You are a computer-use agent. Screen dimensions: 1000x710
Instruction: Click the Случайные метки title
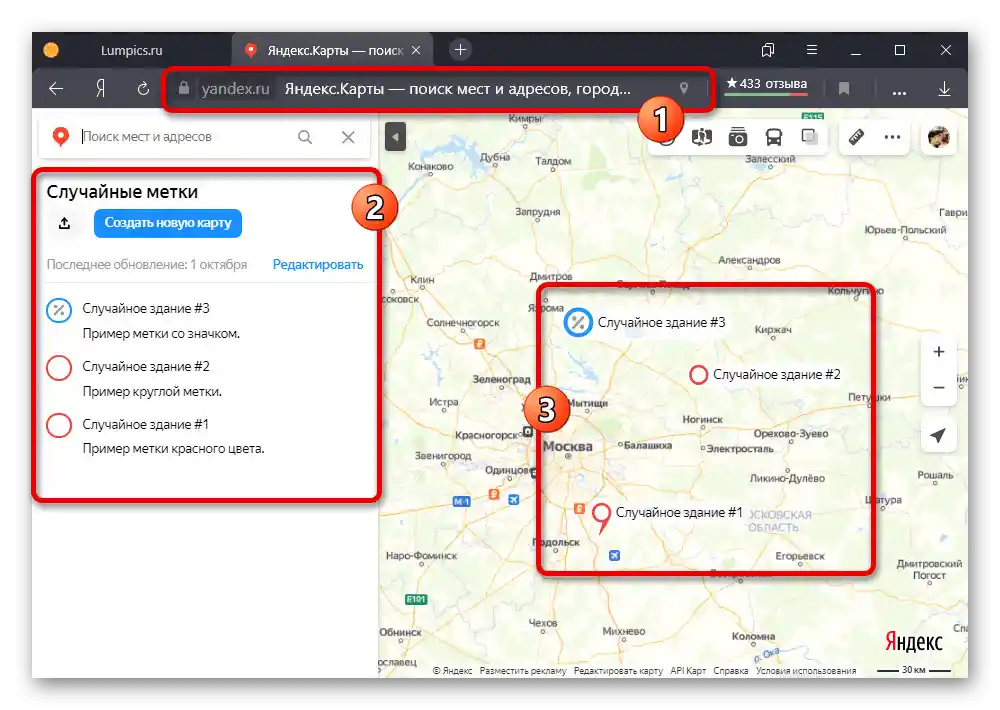click(x=122, y=192)
